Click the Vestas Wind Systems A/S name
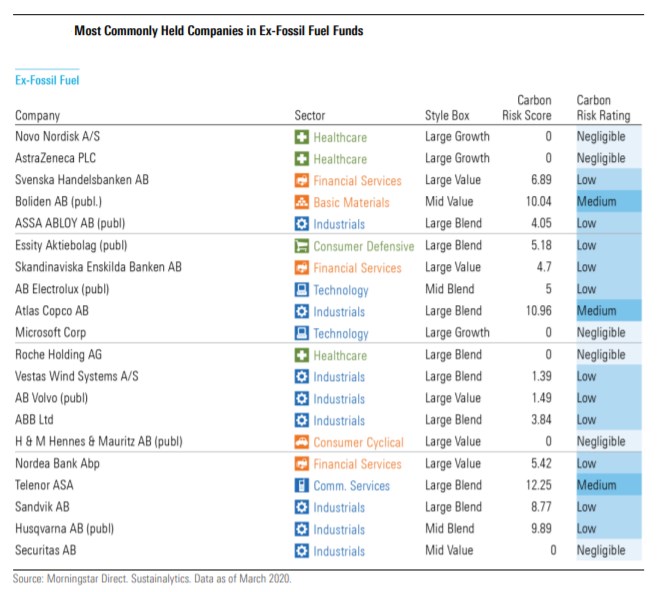660x592 pixels. coord(76,376)
